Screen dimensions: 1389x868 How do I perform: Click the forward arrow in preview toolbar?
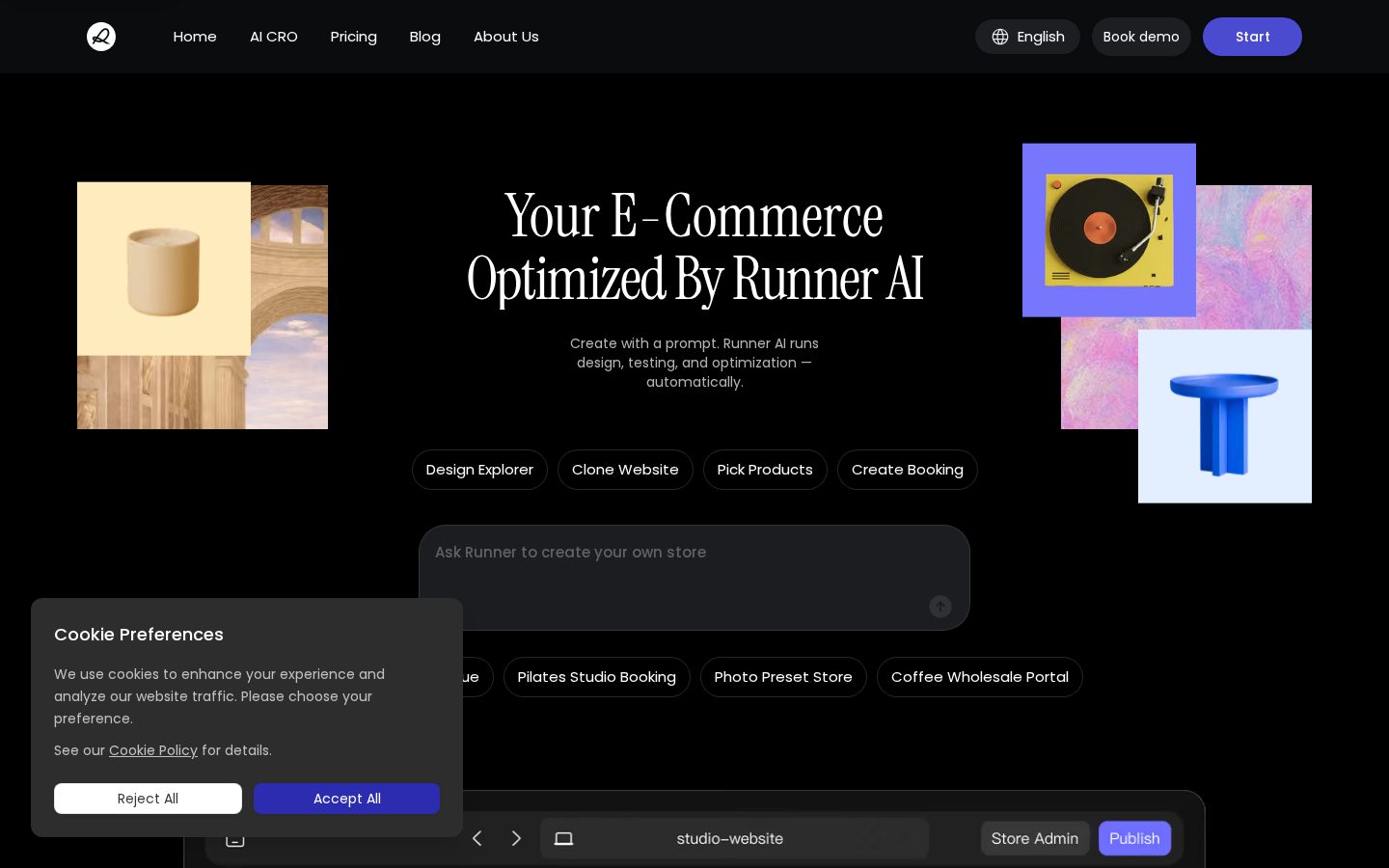(x=516, y=838)
